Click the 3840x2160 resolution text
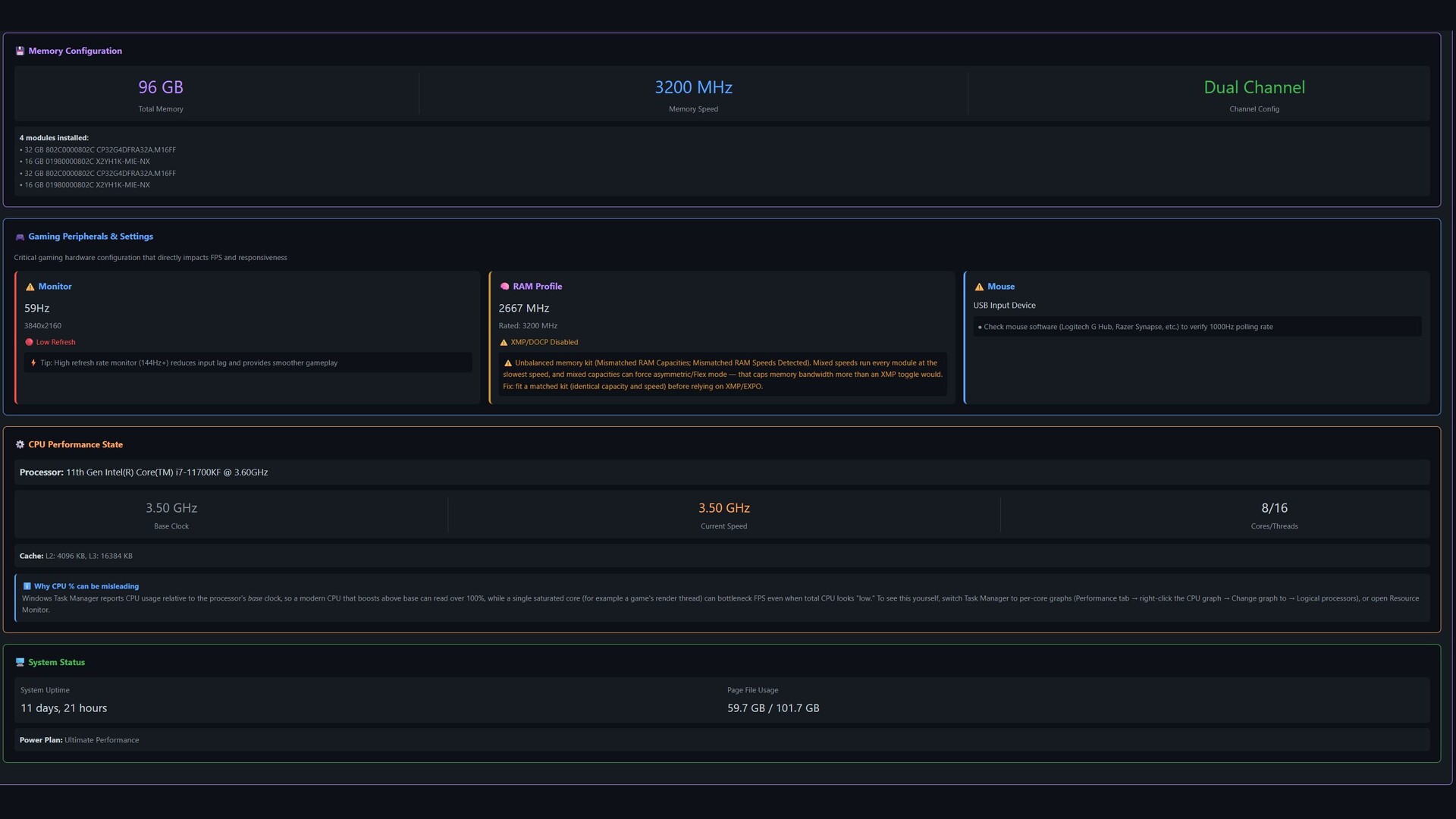Screen dimensions: 1456x819 pos(42,326)
